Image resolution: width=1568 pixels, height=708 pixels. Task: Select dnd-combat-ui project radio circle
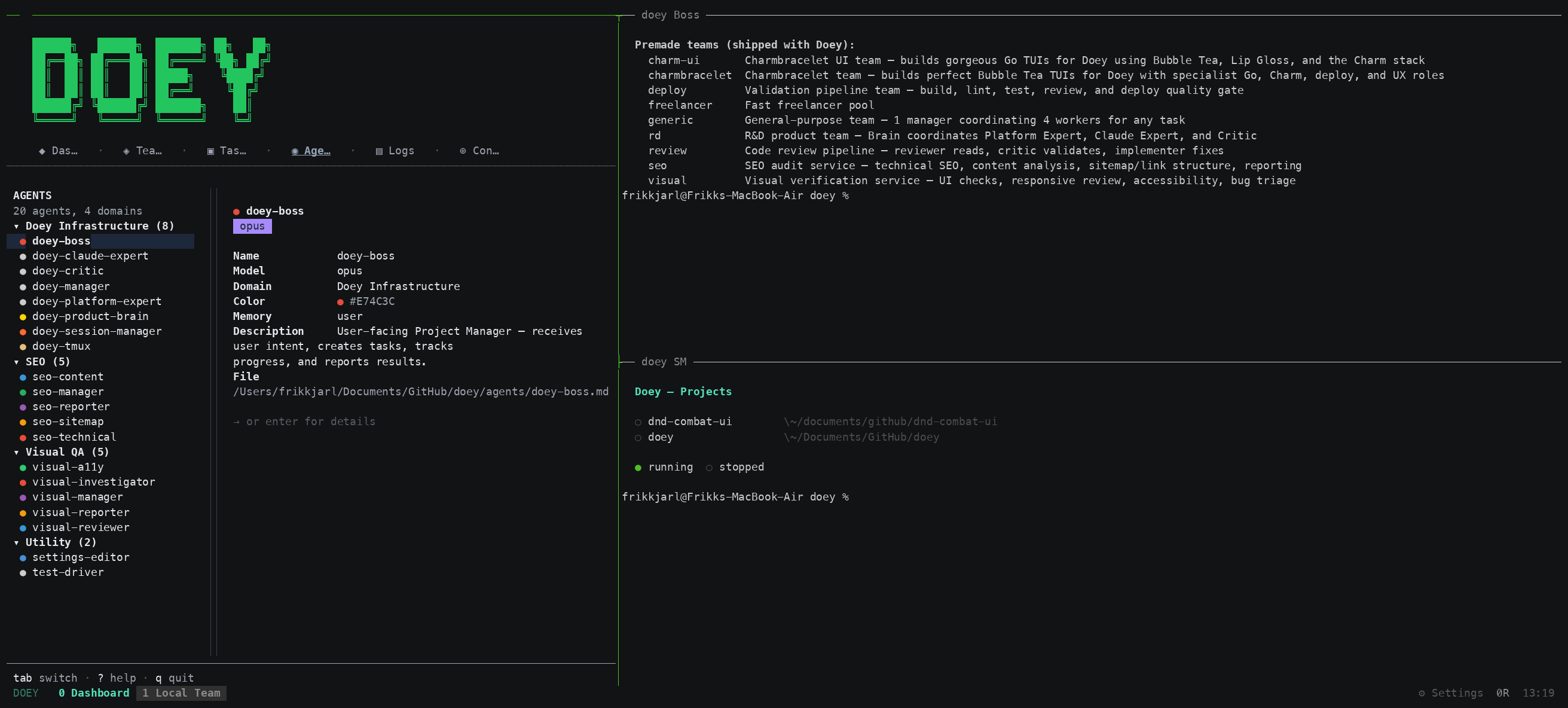point(638,422)
